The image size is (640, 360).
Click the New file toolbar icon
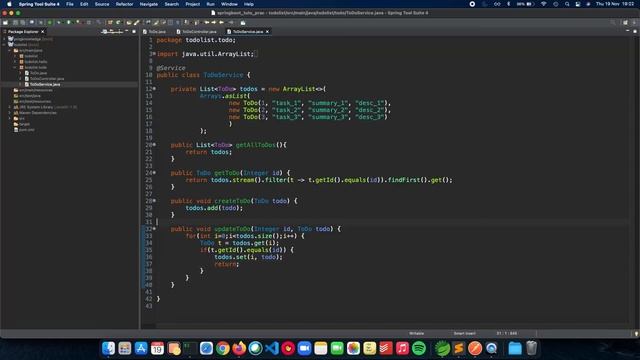click(6, 22)
